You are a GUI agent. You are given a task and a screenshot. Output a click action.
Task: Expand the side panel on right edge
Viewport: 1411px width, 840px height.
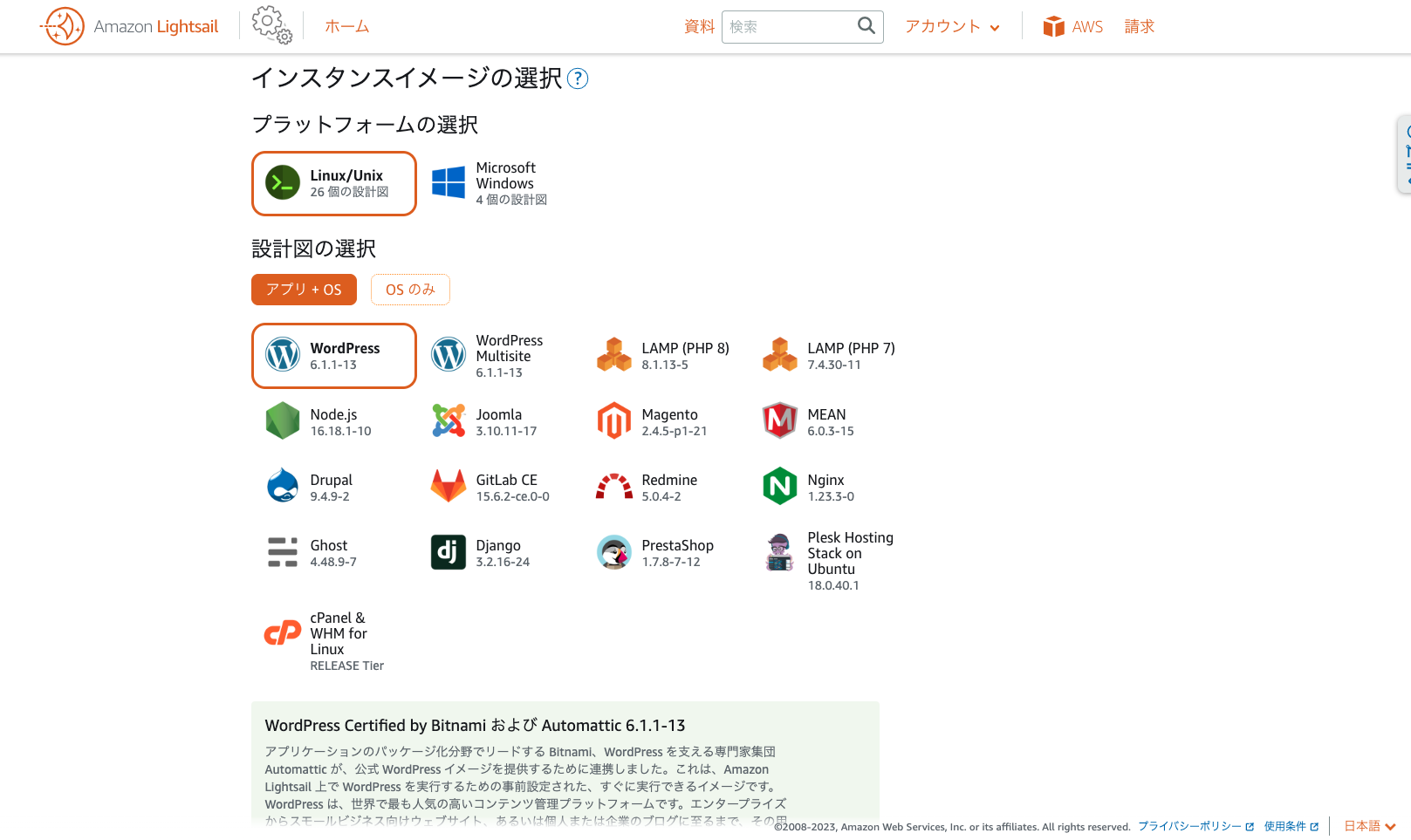click(x=1404, y=154)
